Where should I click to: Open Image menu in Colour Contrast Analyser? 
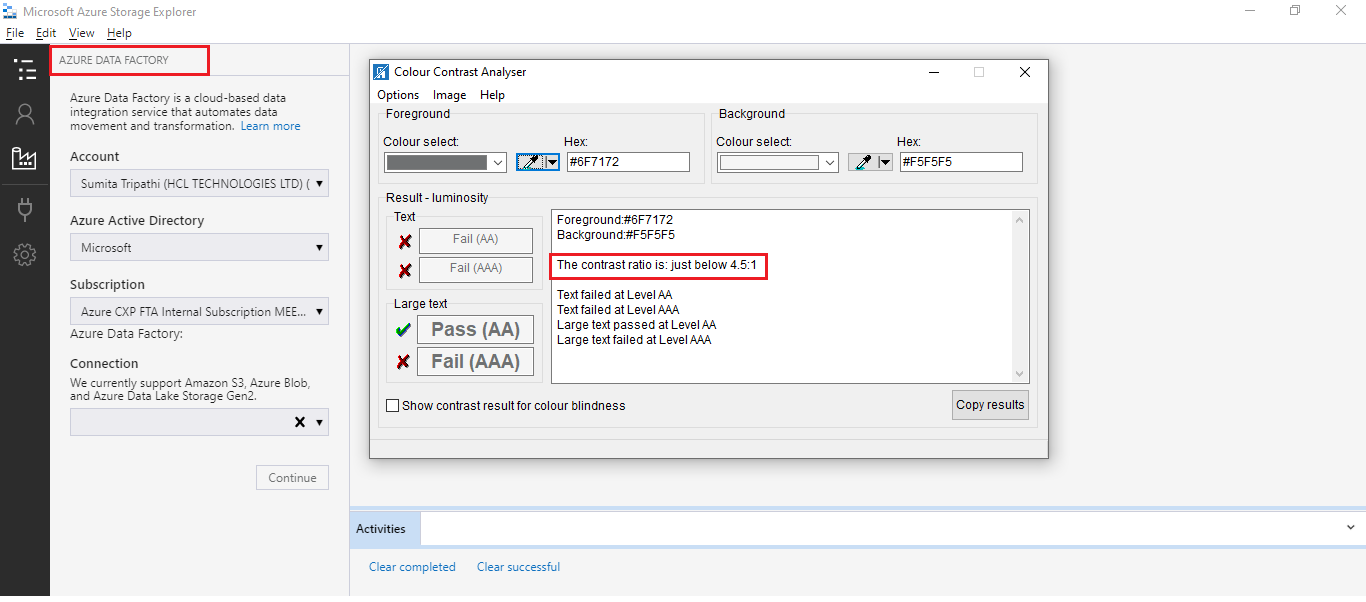click(x=449, y=95)
